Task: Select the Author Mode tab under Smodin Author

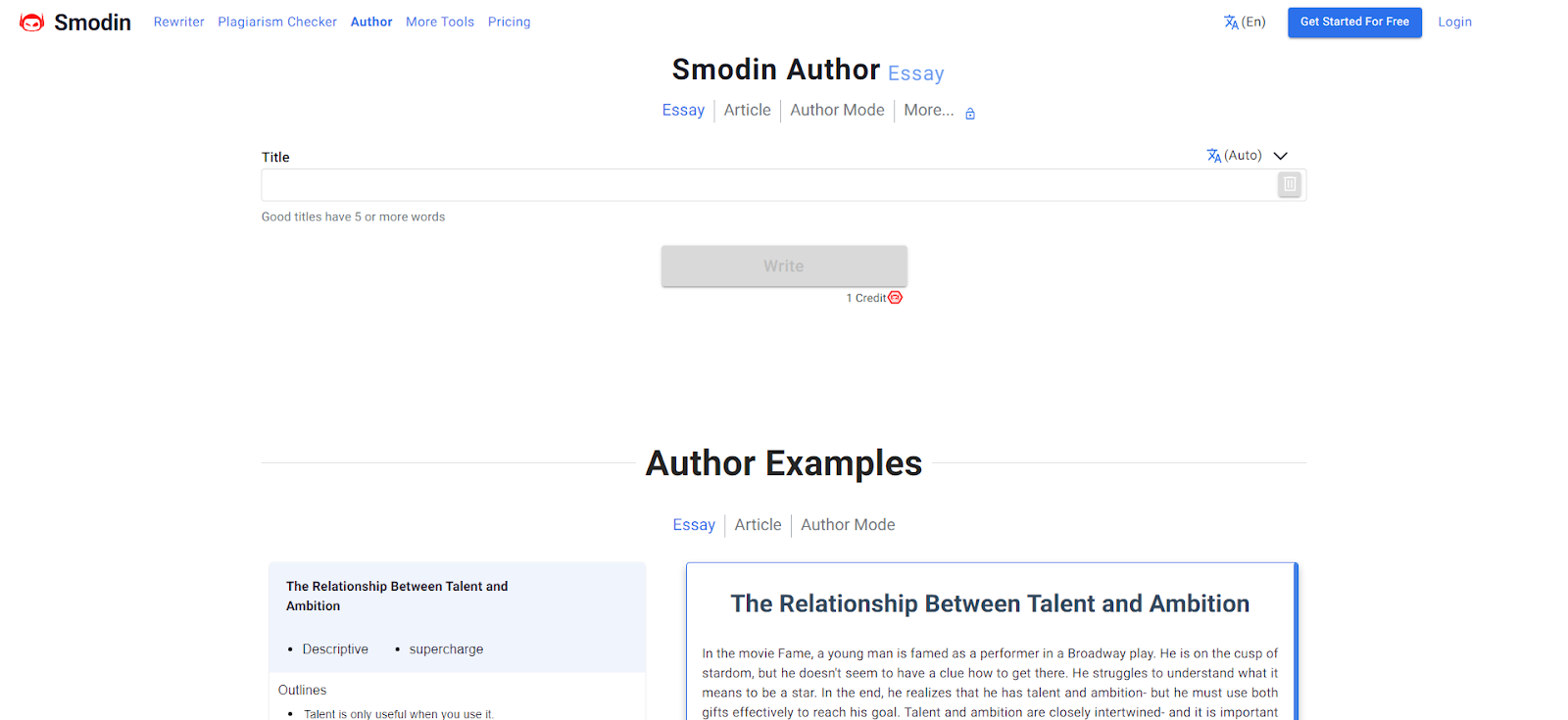Action: point(837,111)
